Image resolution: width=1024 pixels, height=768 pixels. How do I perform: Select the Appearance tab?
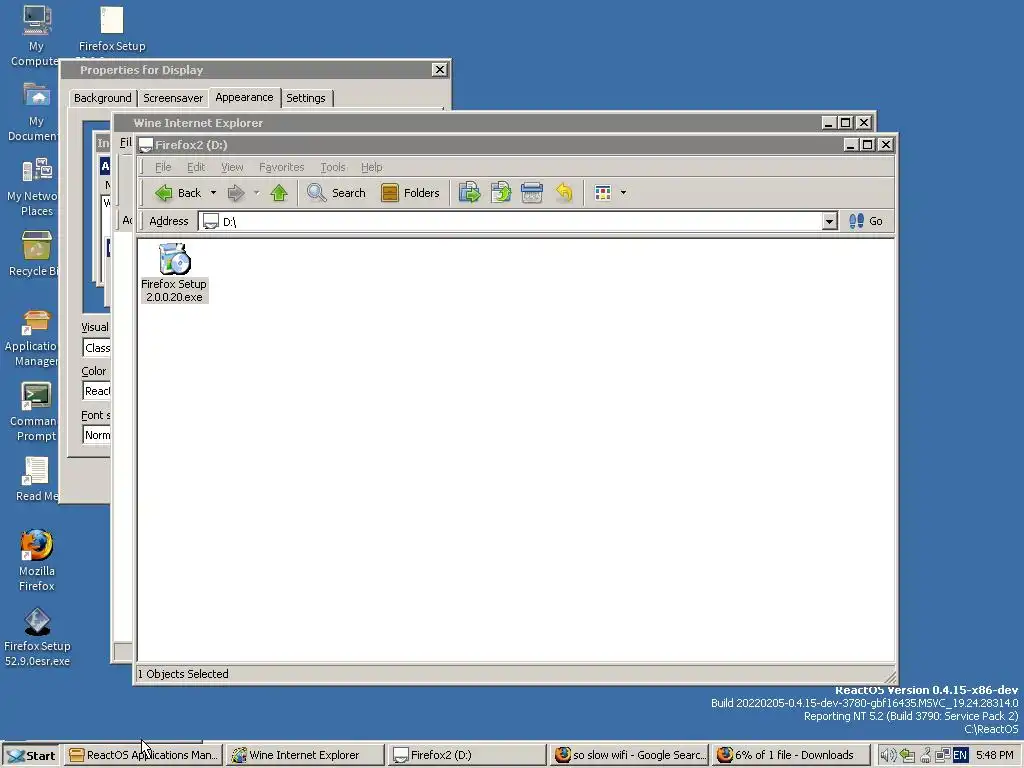pos(244,97)
